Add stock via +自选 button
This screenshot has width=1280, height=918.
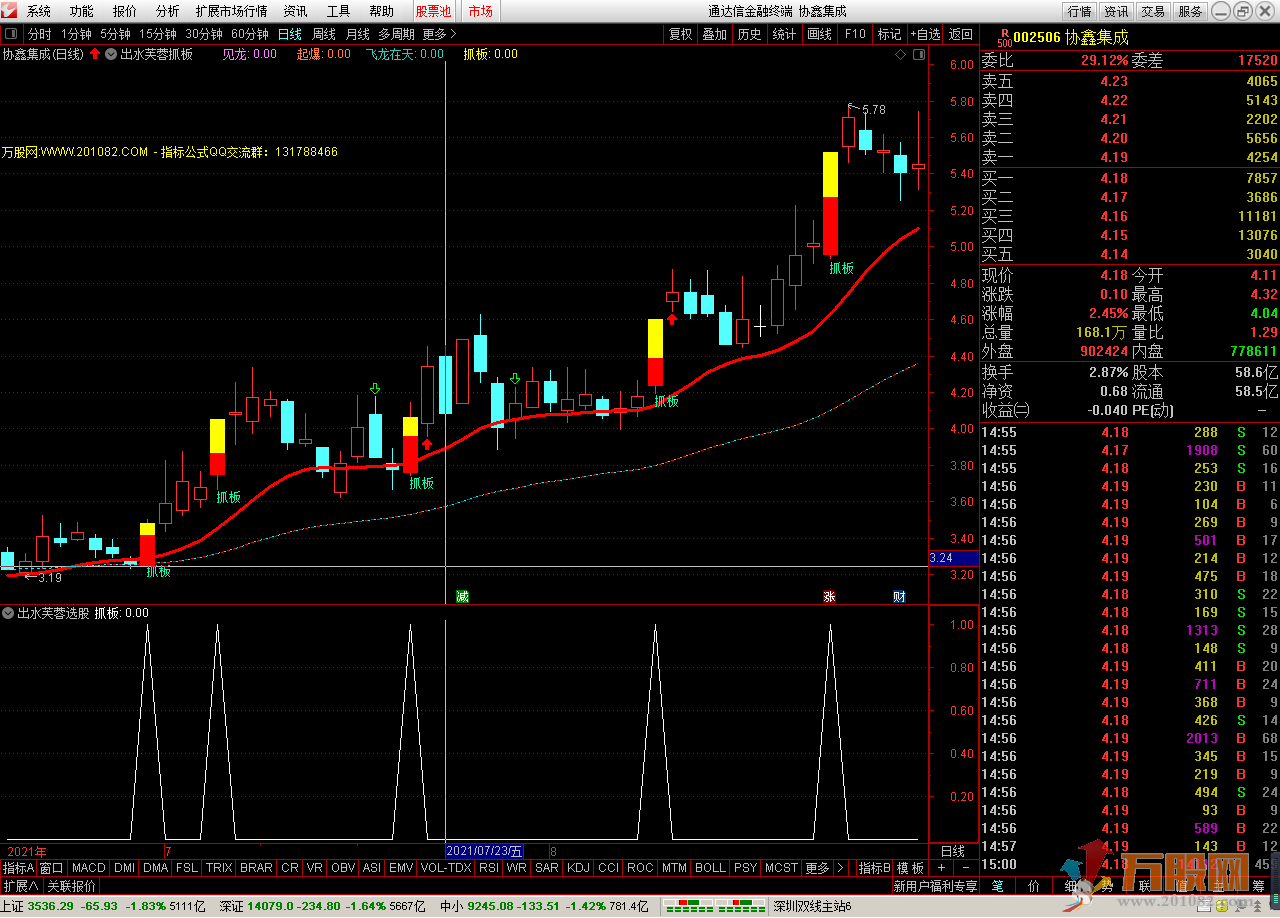pos(926,34)
